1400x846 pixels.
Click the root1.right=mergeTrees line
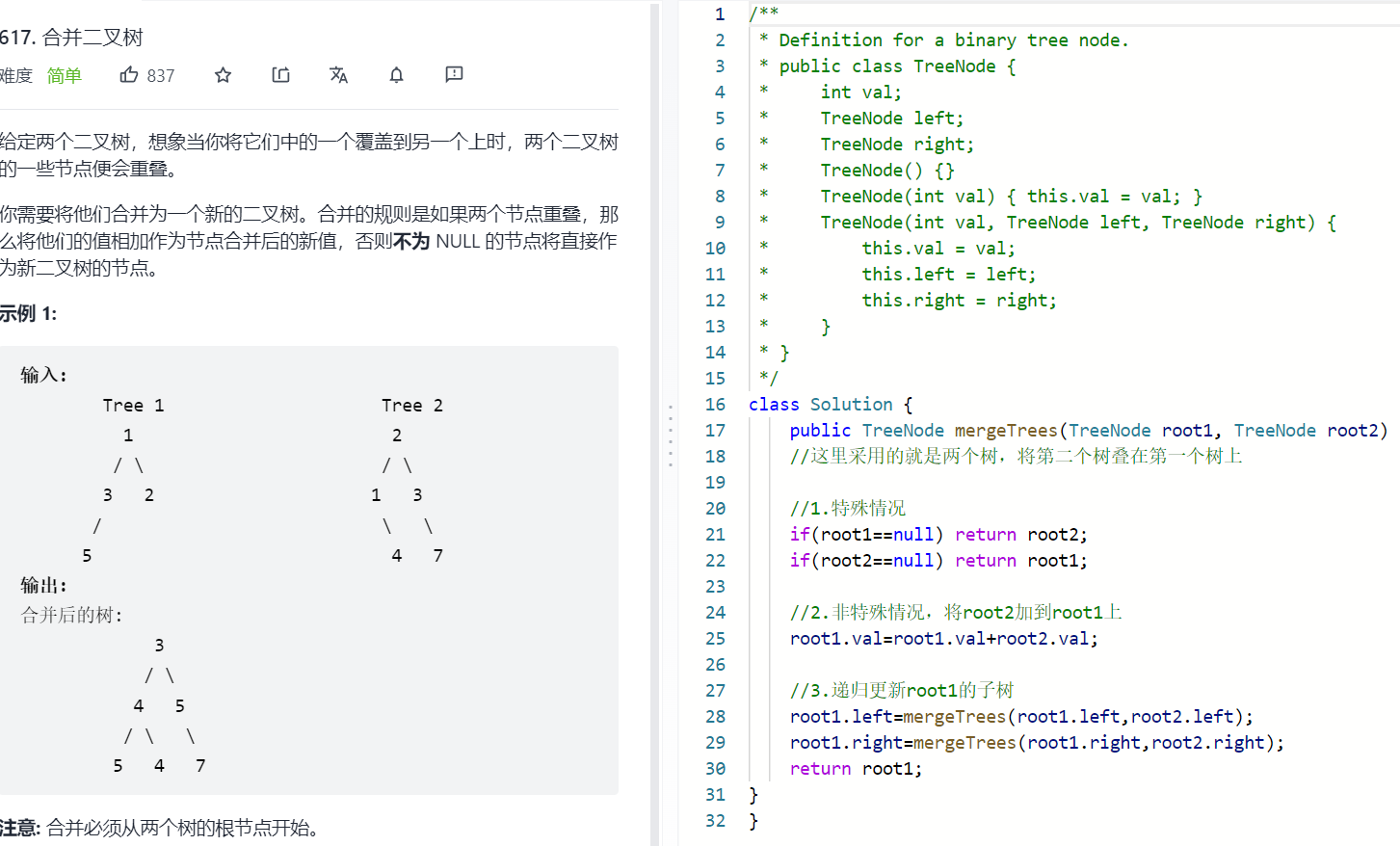(x=1038, y=743)
